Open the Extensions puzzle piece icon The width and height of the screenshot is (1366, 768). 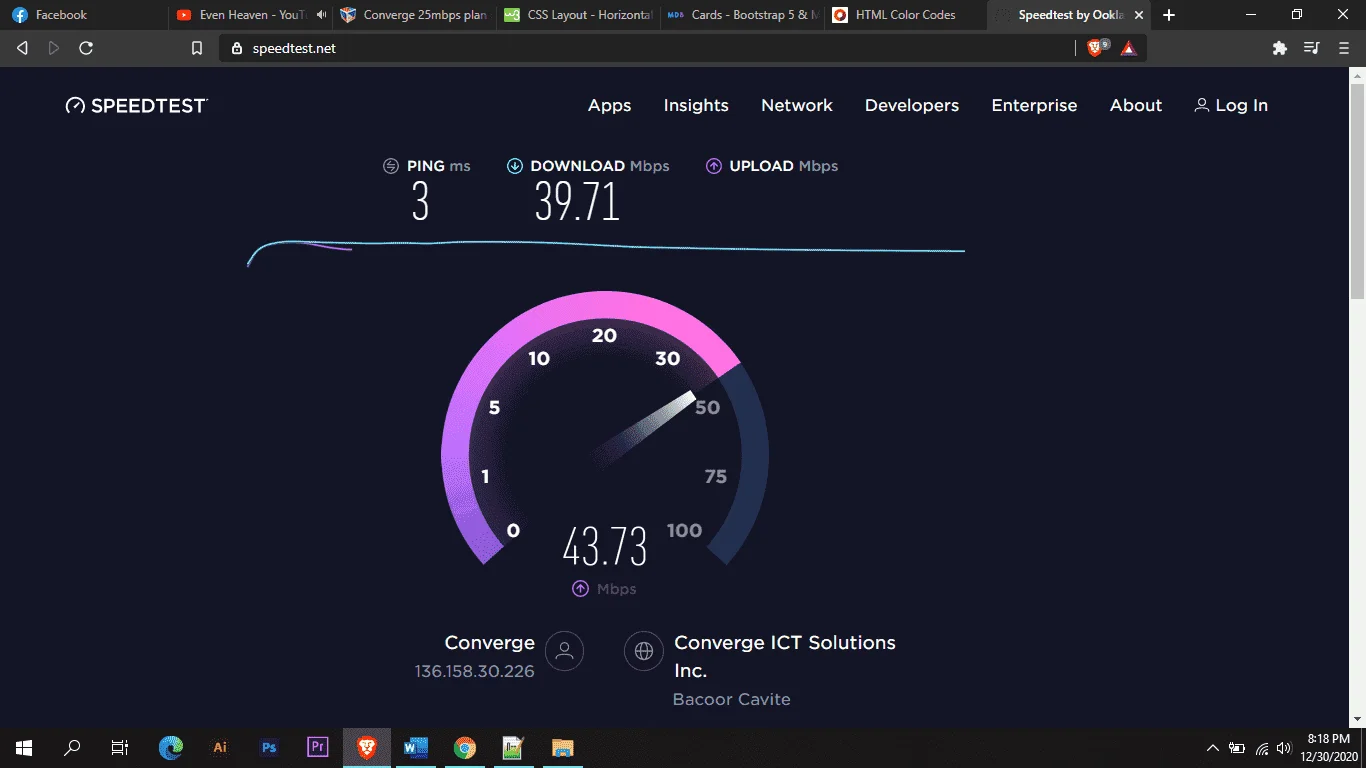[x=1279, y=48]
